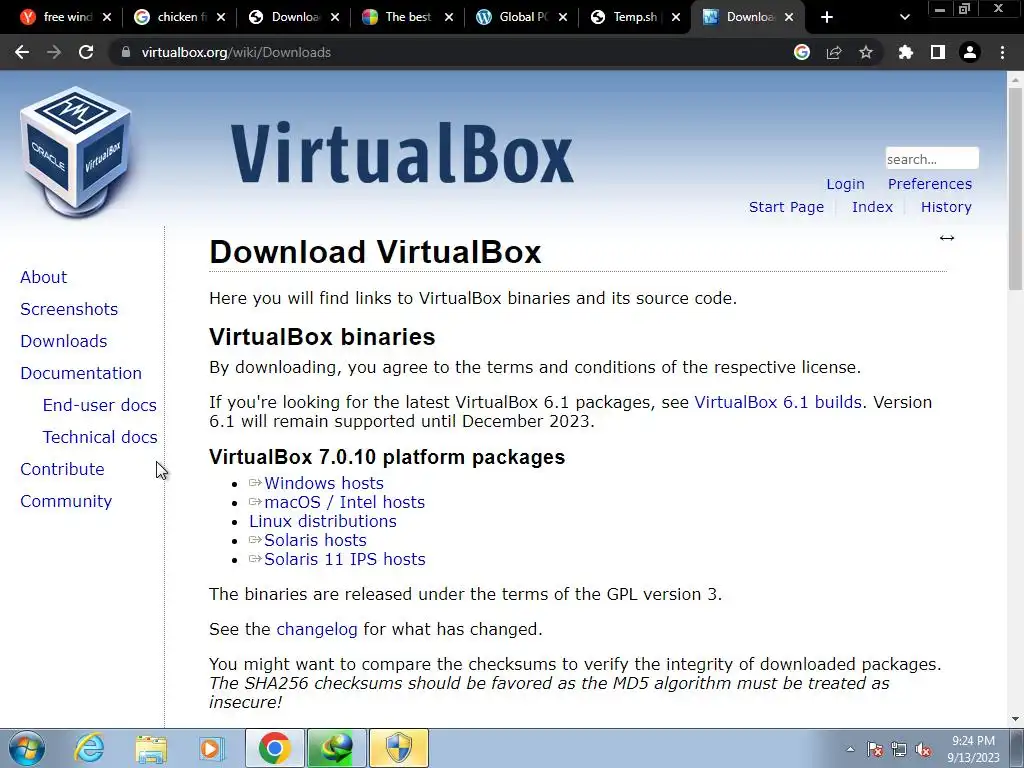Click the Chrome taskbar icon

coord(274,748)
